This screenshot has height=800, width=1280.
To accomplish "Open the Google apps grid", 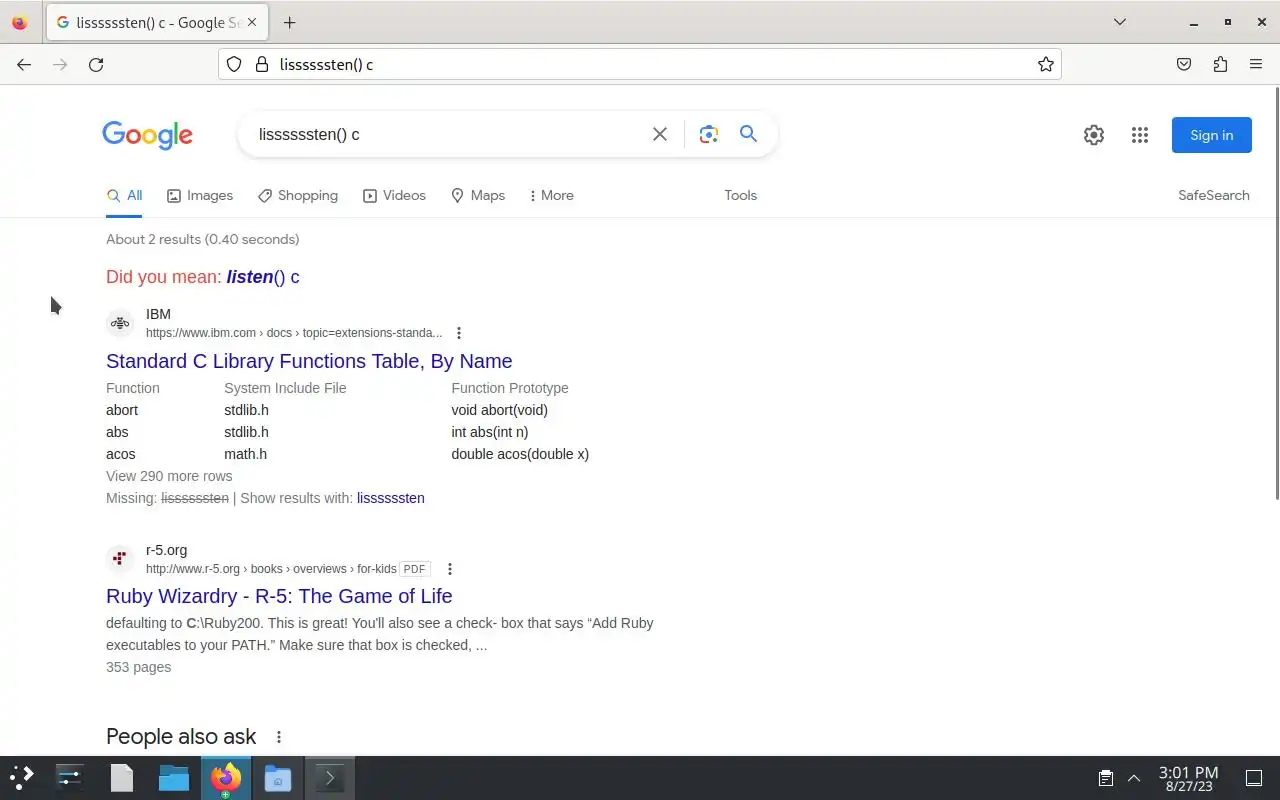I will 1140,135.
